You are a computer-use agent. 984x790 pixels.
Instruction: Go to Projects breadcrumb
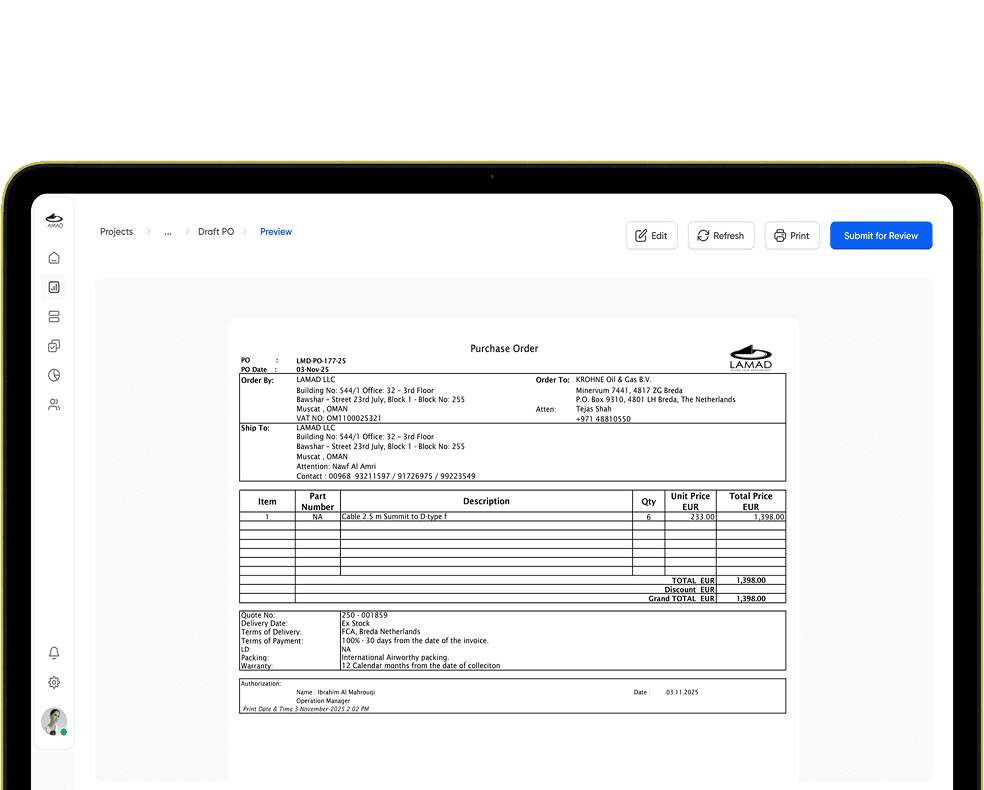tap(117, 232)
